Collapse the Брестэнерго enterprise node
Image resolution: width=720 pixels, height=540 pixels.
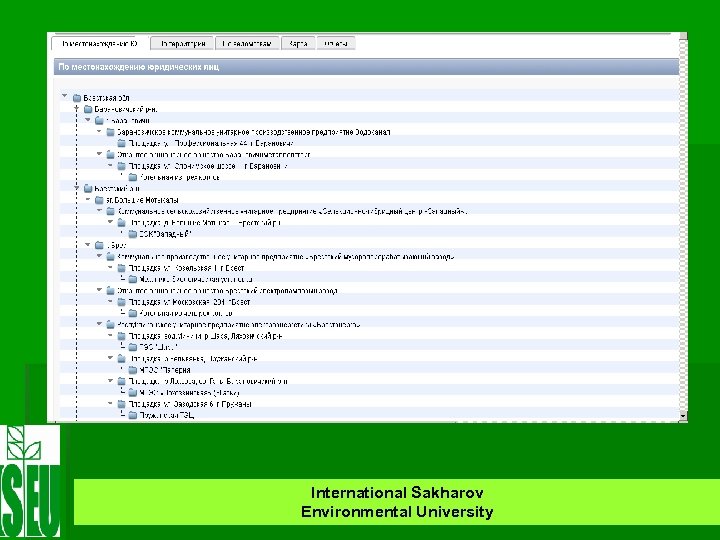click(99, 324)
